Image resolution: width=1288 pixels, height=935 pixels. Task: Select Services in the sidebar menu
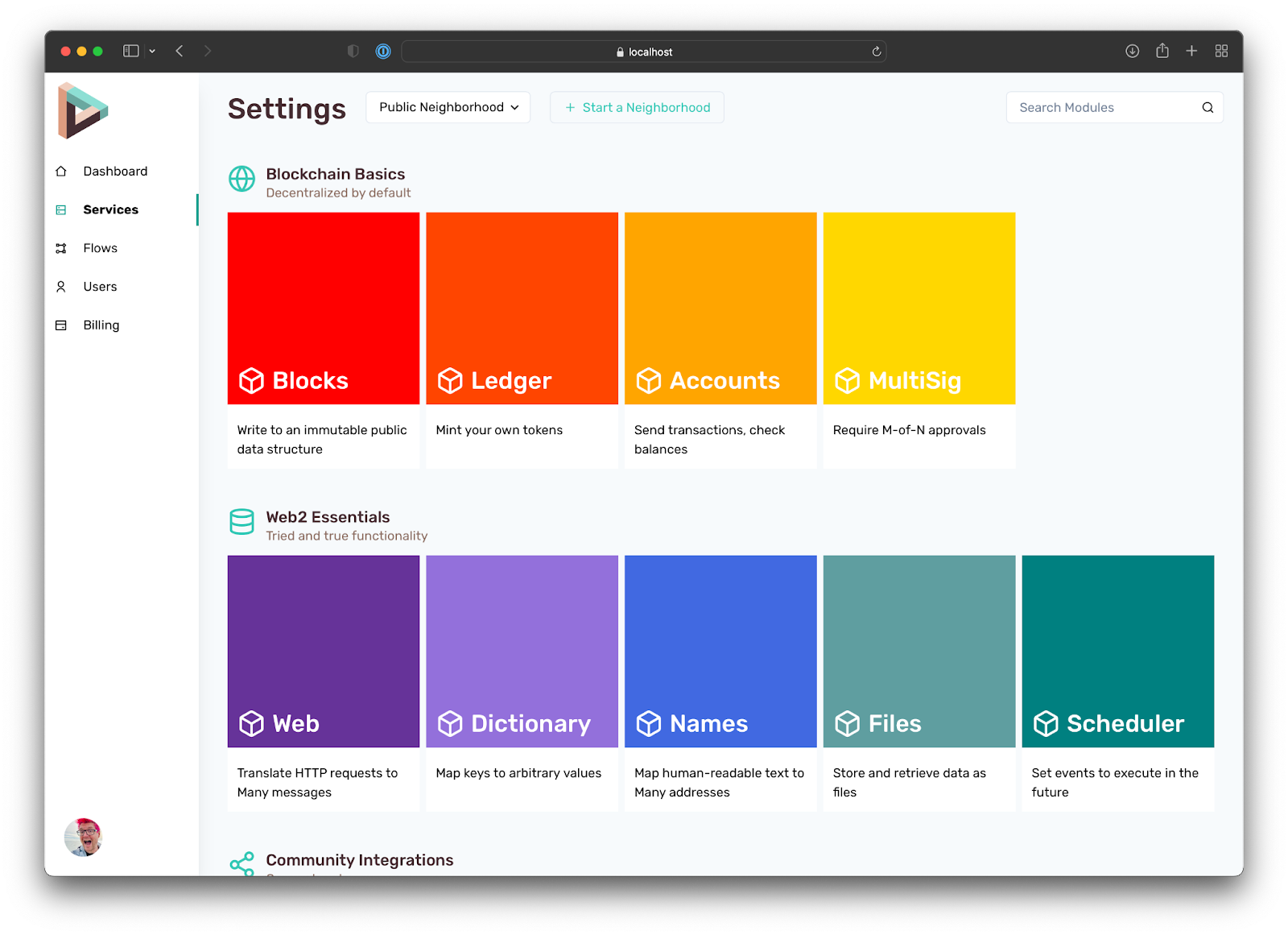click(x=110, y=210)
